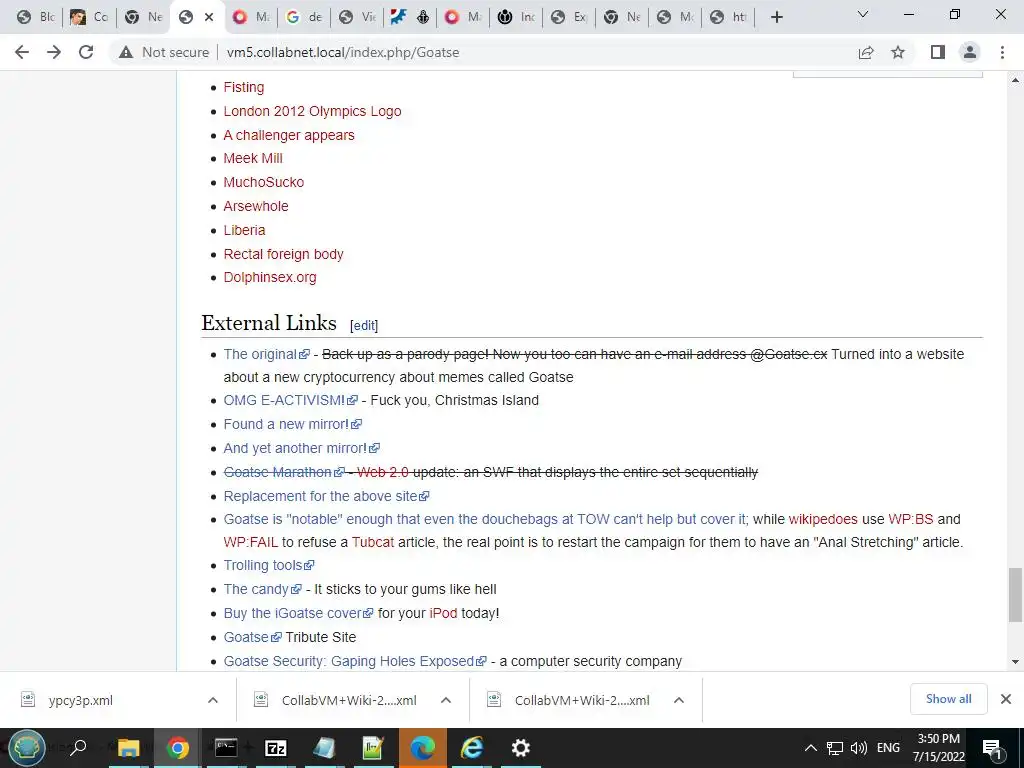The height and width of the screenshot is (768, 1024).
Task: Open 'And yet another mirror!' link
Action: coord(302,449)
